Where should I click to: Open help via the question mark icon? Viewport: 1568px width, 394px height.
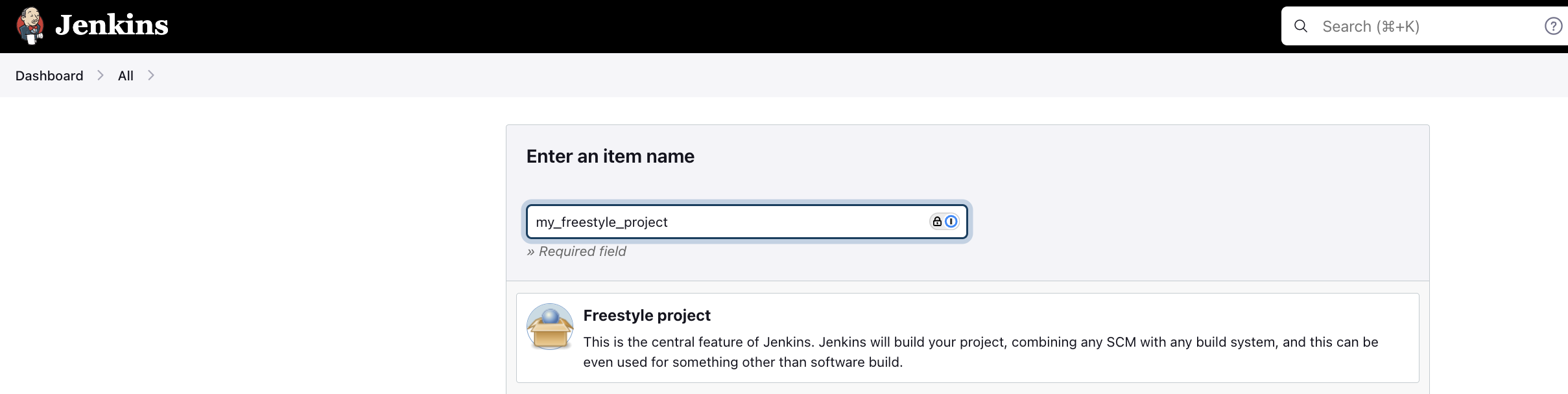click(x=1552, y=25)
